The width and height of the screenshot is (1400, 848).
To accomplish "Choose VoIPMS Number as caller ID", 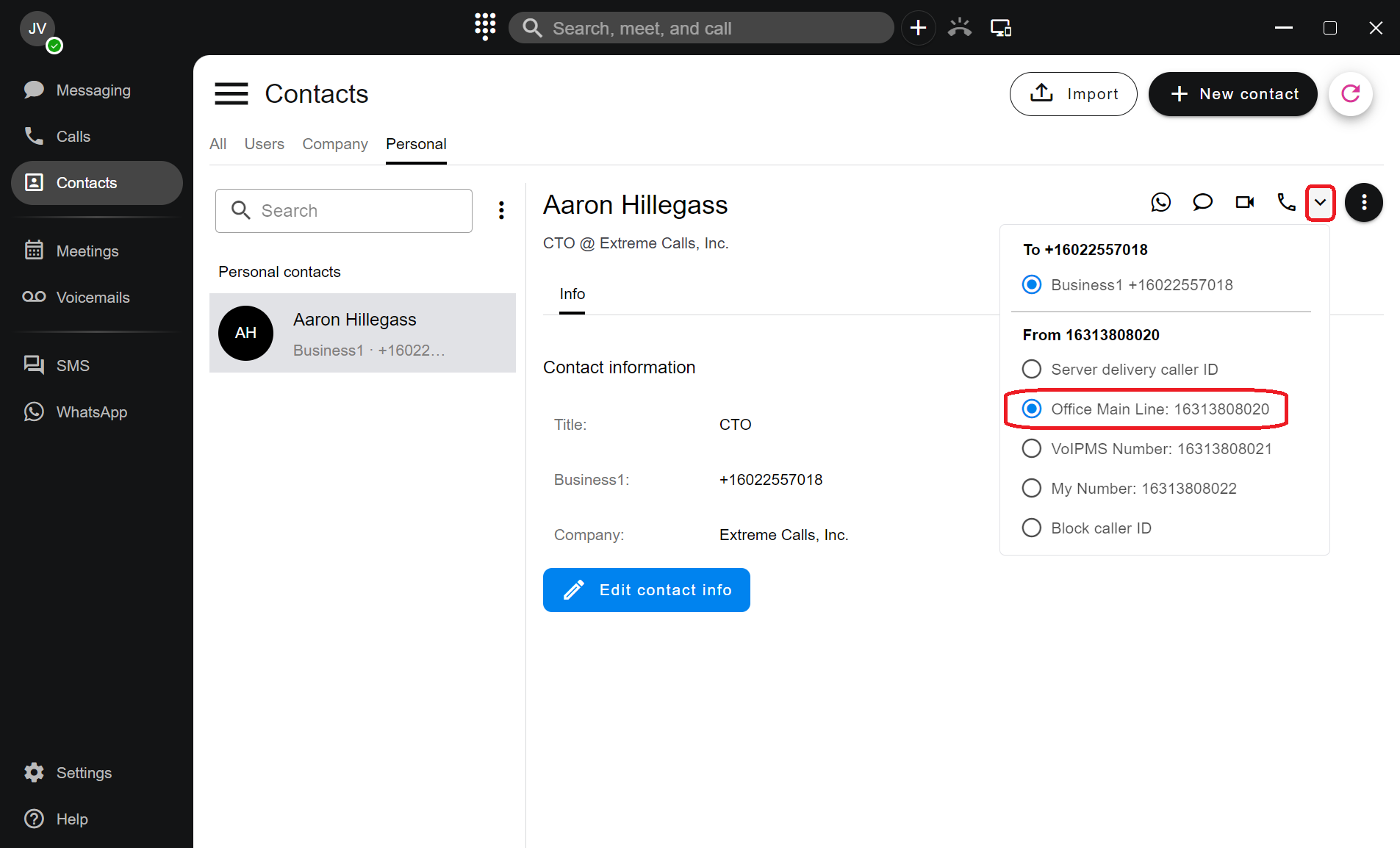I will (1032, 448).
